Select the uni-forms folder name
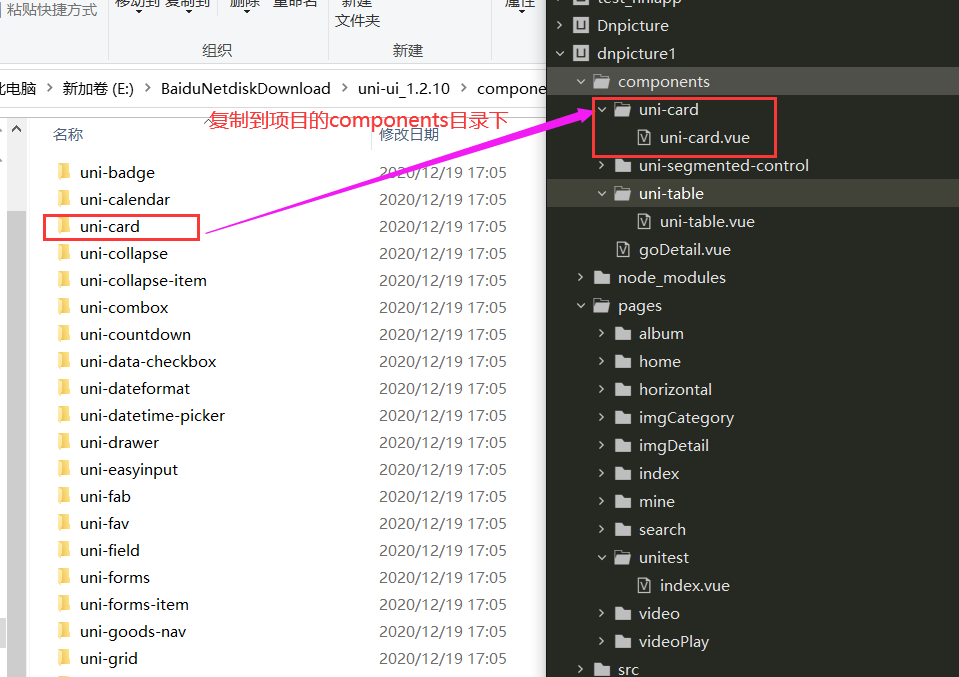Screen dimensions: 959x677 point(115,577)
